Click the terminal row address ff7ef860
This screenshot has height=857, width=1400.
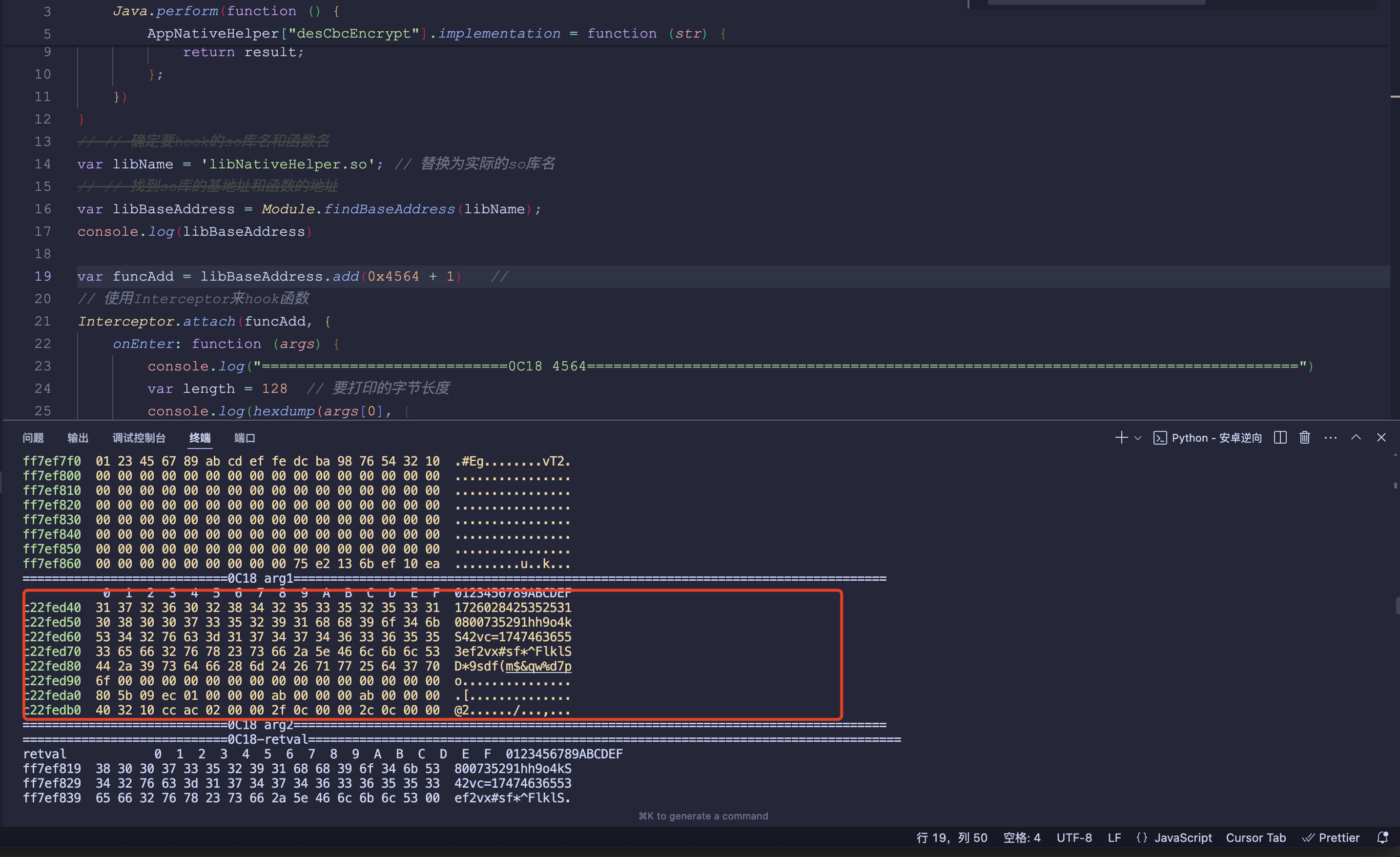tap(52, 564)
